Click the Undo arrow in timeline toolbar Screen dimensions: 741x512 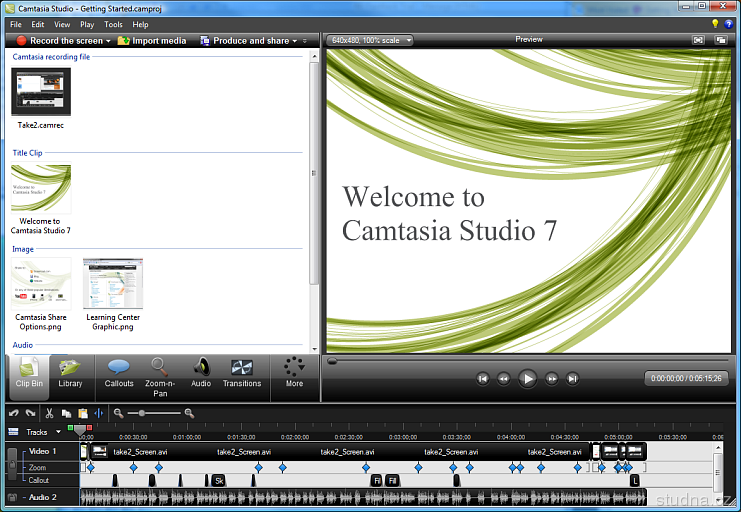[x=13, y=413]
